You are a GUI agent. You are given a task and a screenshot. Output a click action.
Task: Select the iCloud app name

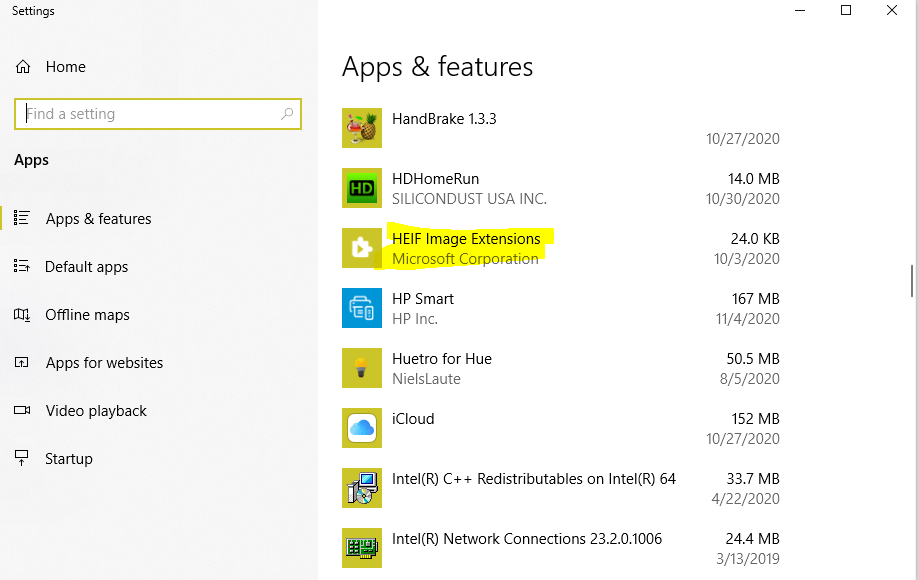click(x=413, y=419)
